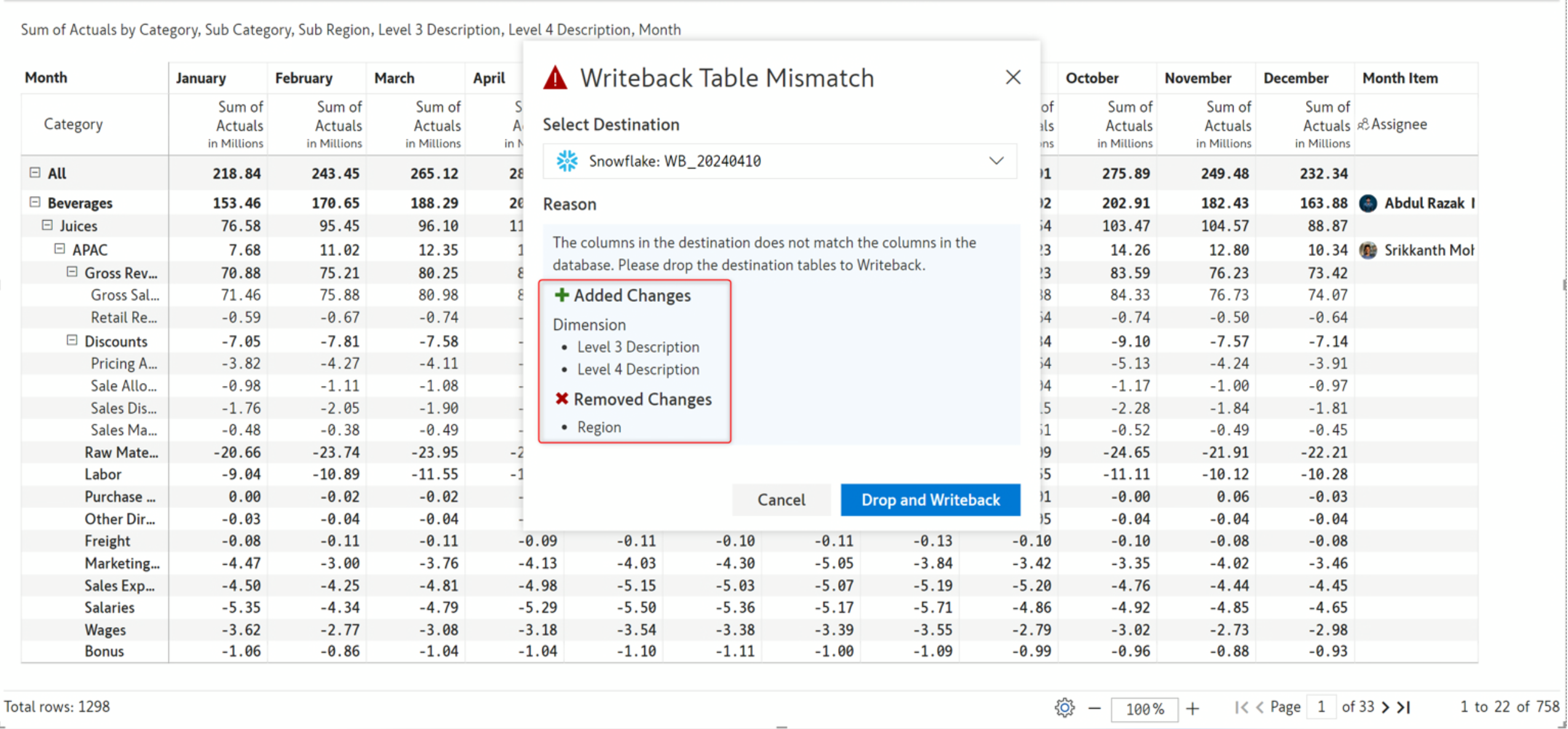This screenshot has width=1568, height=729.
Task: Collapse the Beverages category
Action: pyautogui.click(x=35, y=202)
